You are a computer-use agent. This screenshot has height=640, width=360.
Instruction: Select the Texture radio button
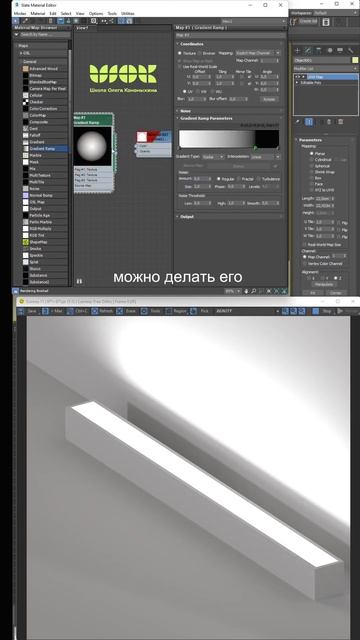click(180, 53)
